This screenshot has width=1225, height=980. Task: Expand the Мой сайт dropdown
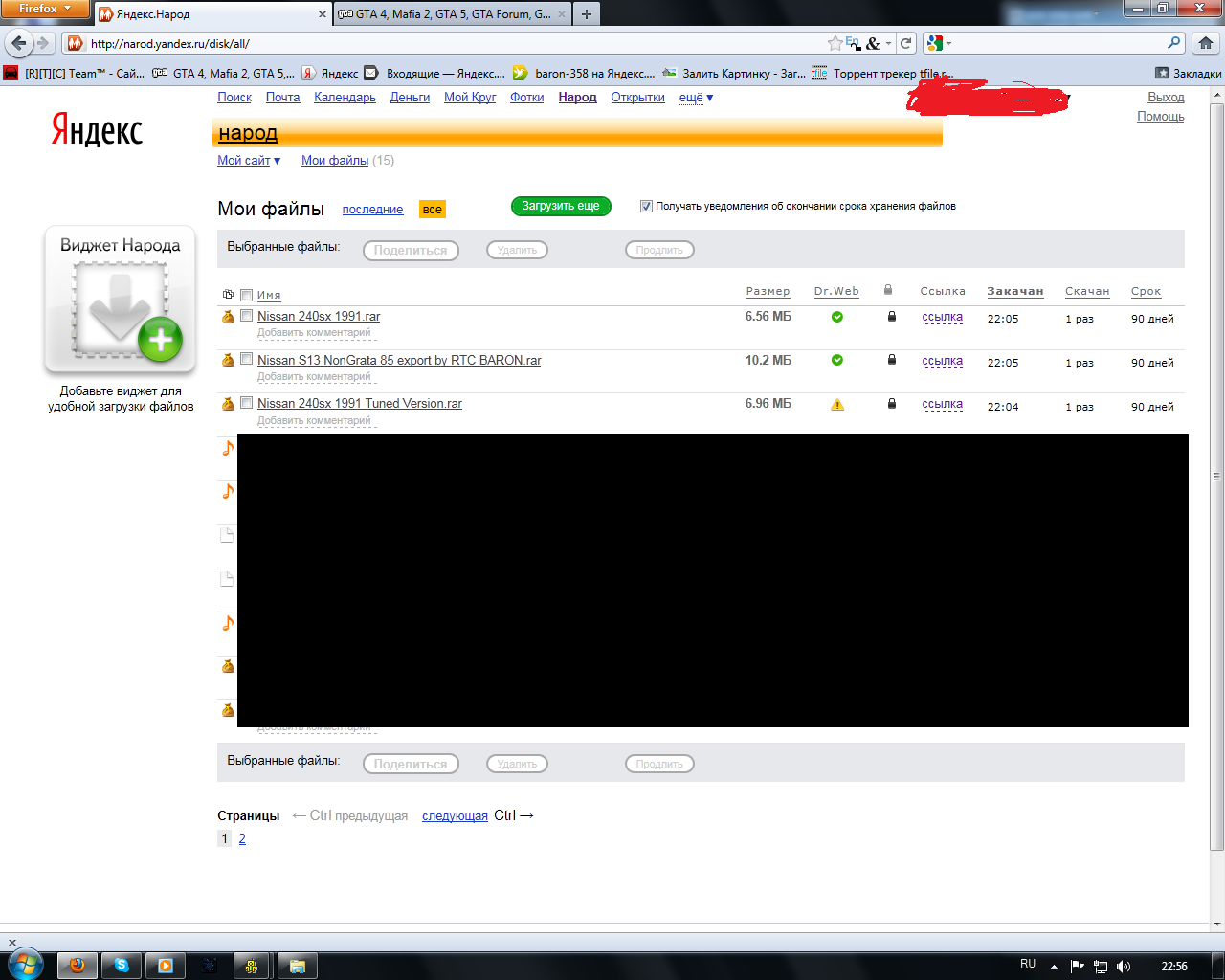click(x=249, y=161)
